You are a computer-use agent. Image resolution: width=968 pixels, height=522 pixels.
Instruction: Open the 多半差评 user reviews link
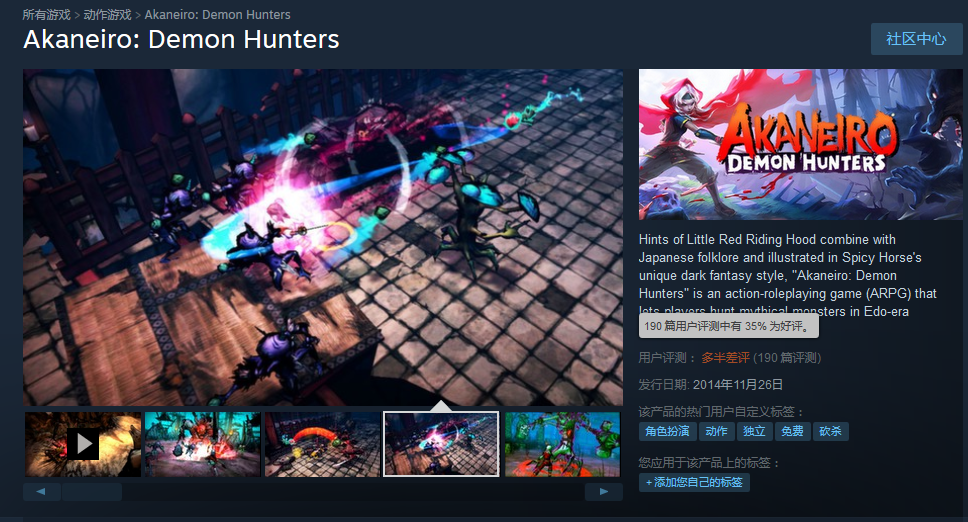pyautogui.click(x=725, y=357)
